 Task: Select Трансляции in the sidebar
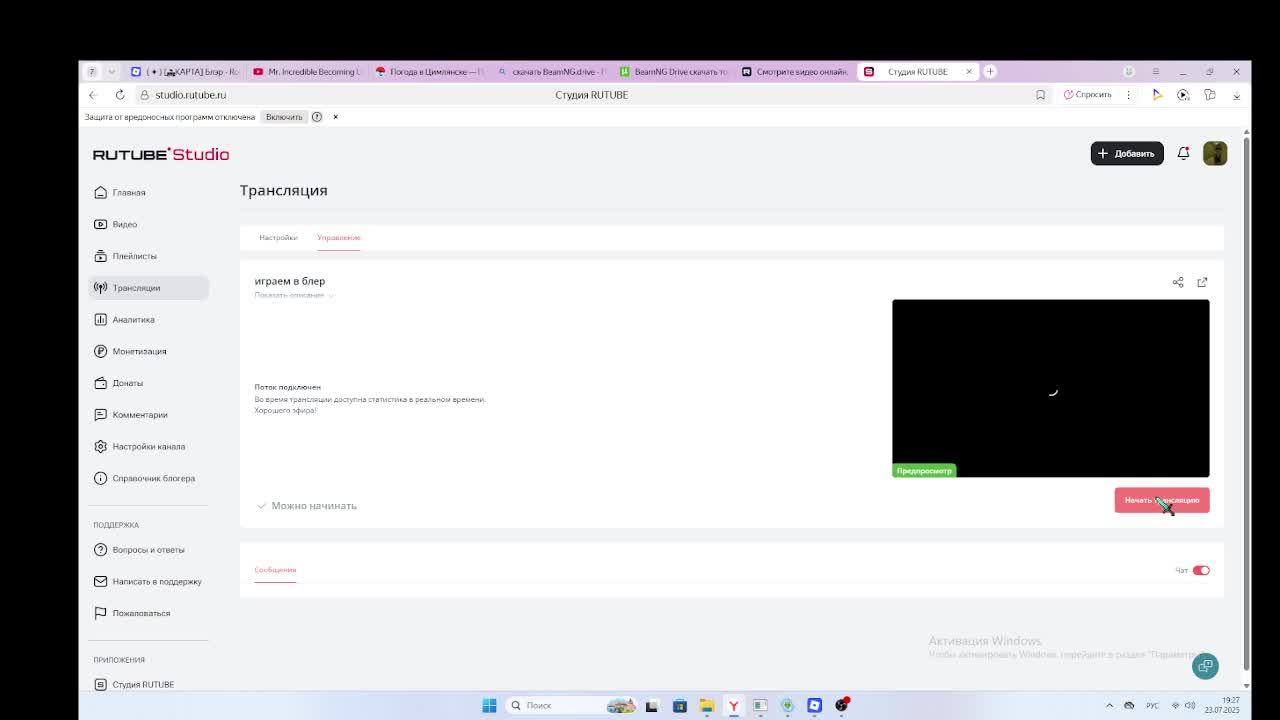point(149,288)
